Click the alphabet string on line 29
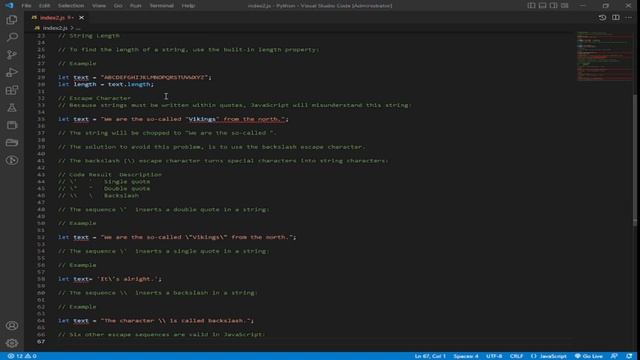 (154, 77)
